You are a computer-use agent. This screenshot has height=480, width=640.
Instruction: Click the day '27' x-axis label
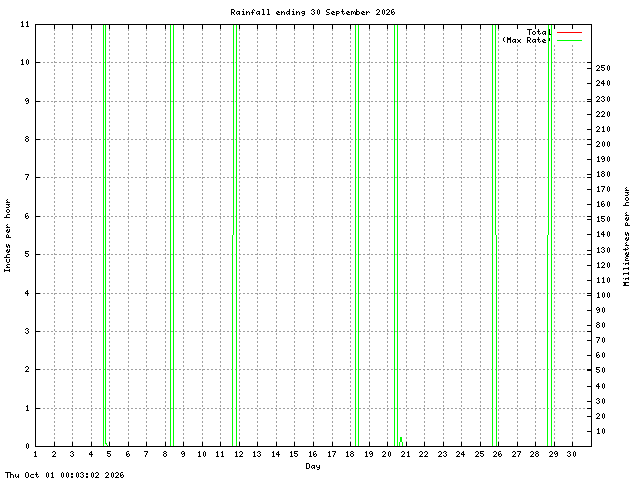(x=517, y=454)
